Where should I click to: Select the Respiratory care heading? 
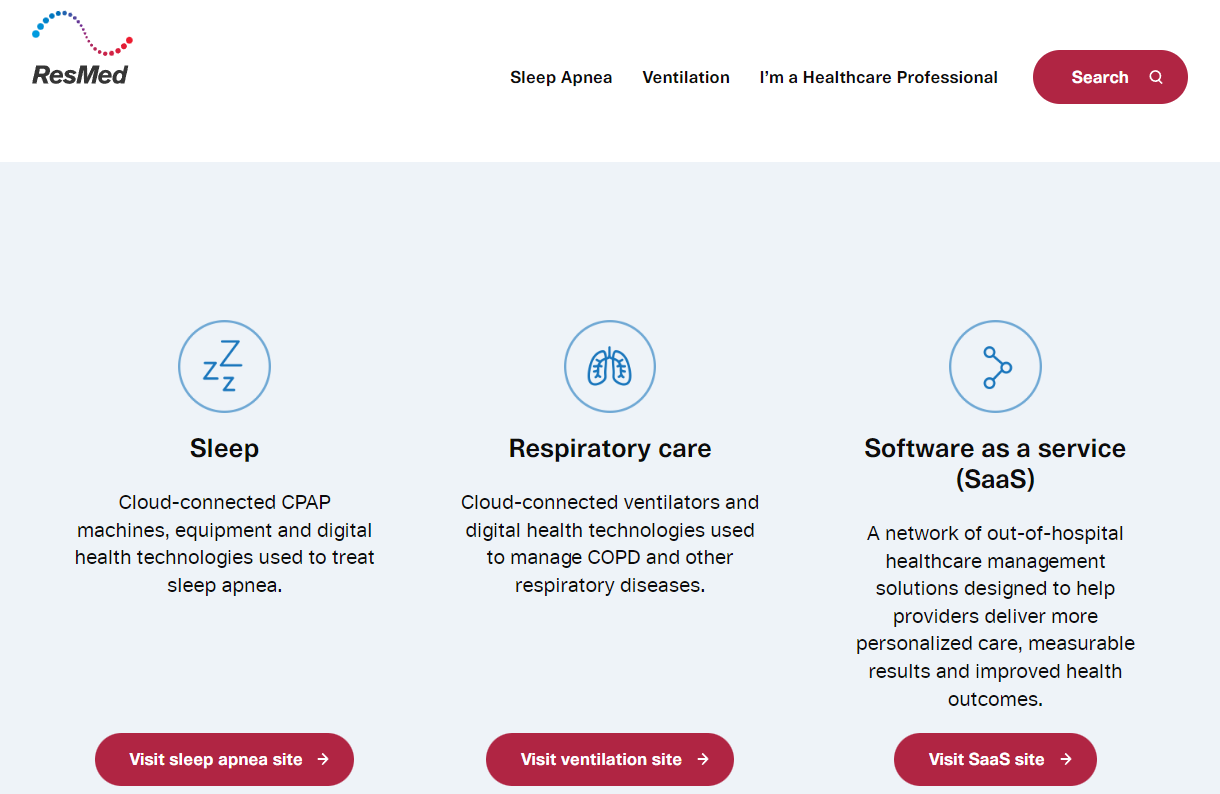click(x=610, y=448)
